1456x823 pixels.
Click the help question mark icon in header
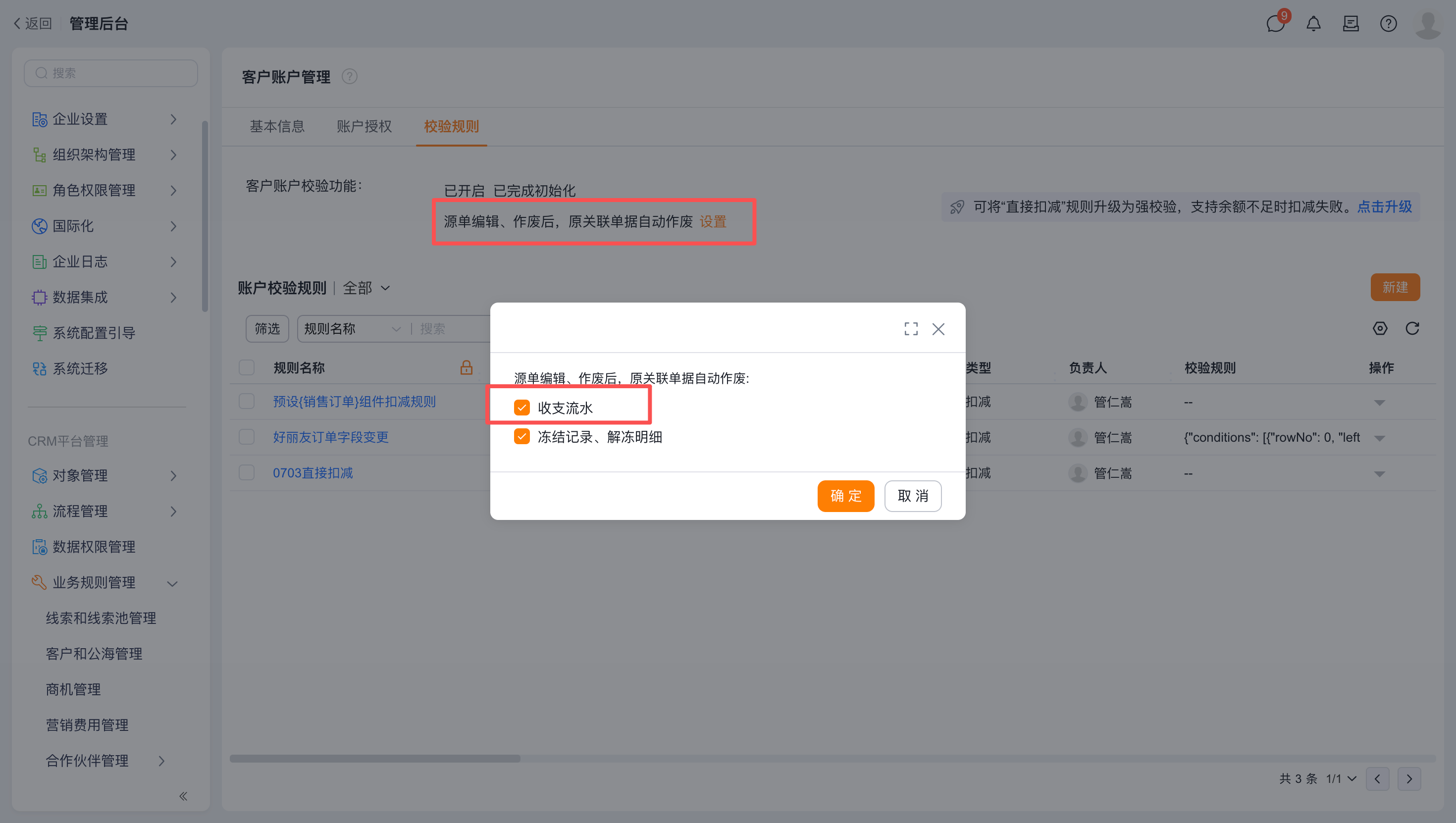tap(1388, 23)
